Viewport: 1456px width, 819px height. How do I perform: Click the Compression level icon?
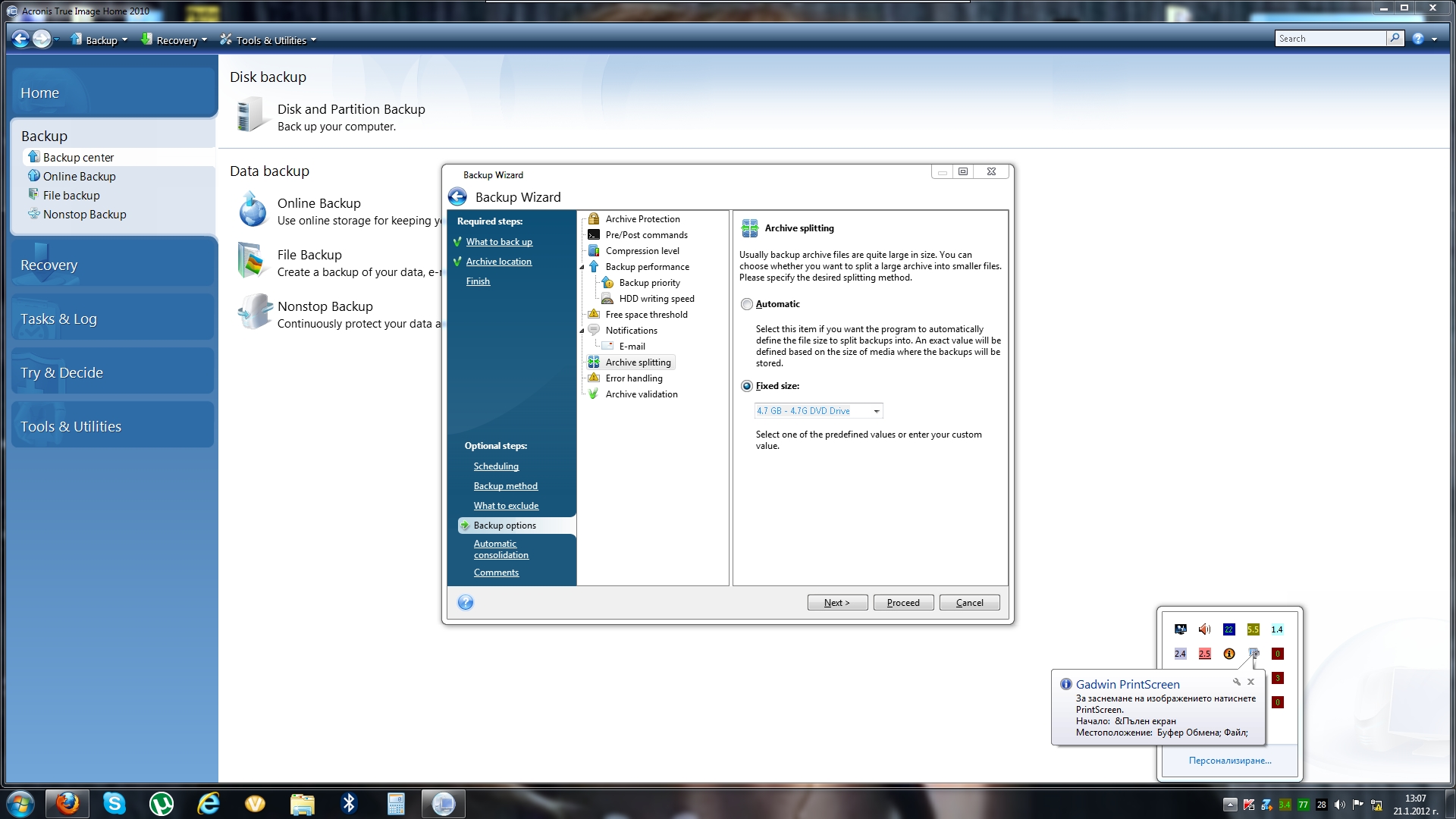click(x=594, y=251)
